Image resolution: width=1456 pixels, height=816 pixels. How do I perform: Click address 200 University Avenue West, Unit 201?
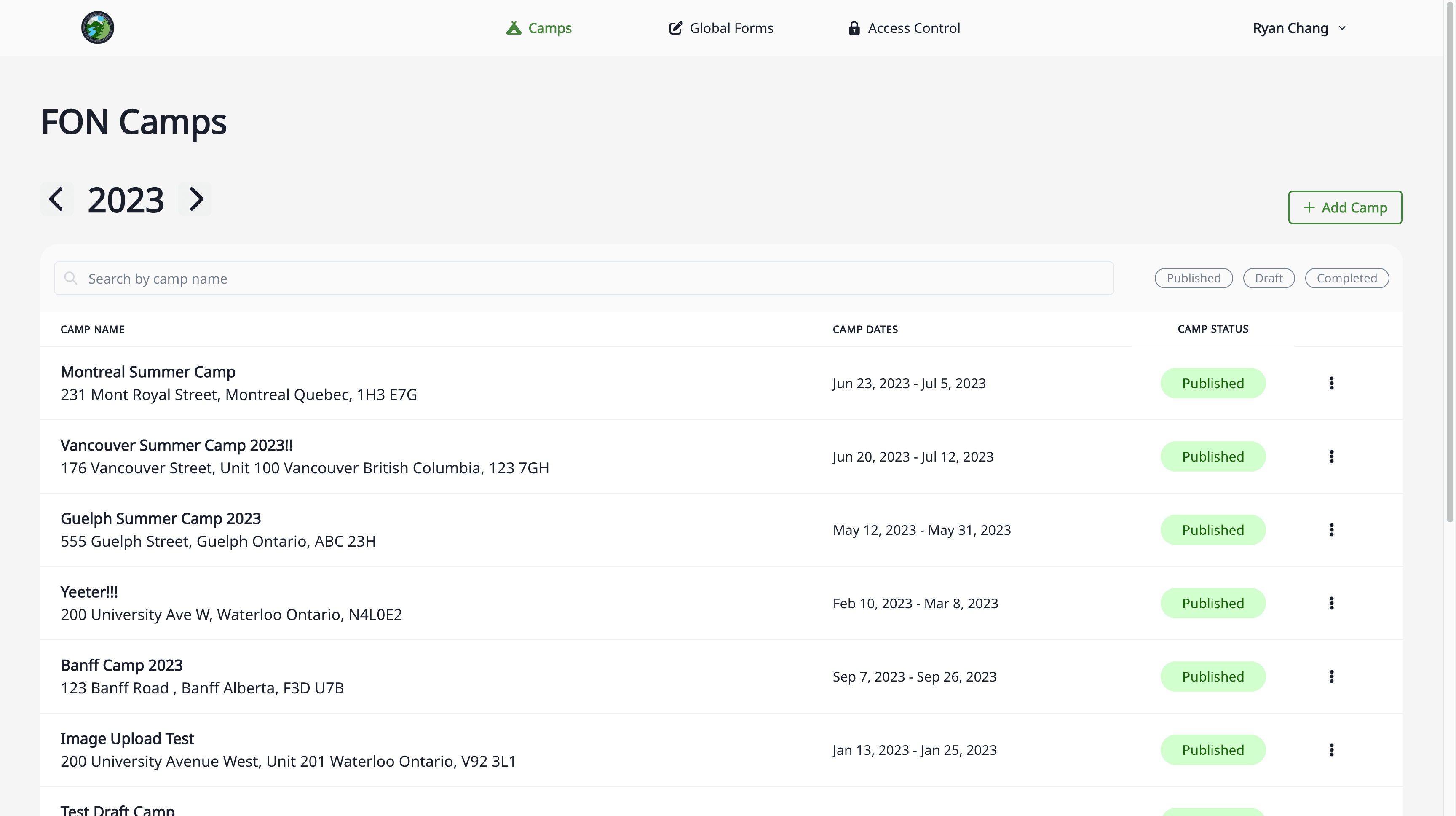coord(288,761)
